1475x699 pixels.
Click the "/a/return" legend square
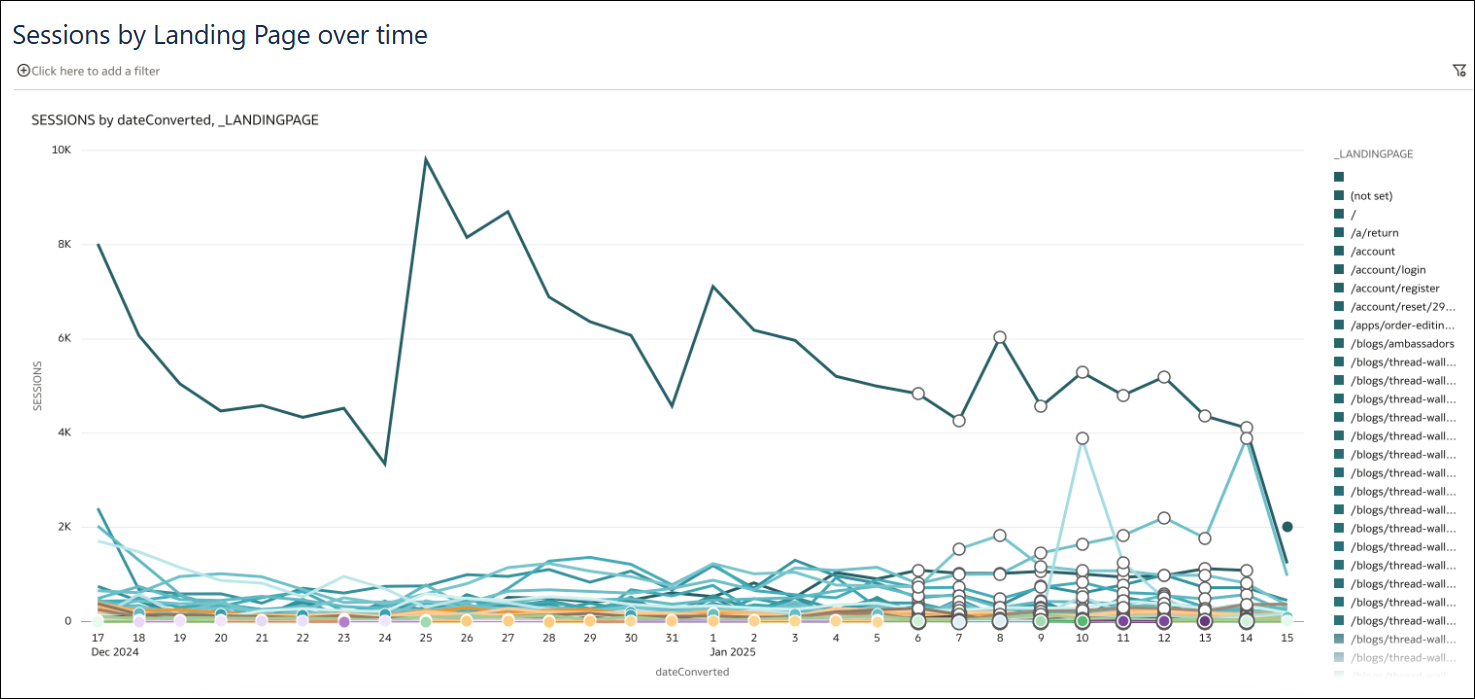(x=1338, y=232)
